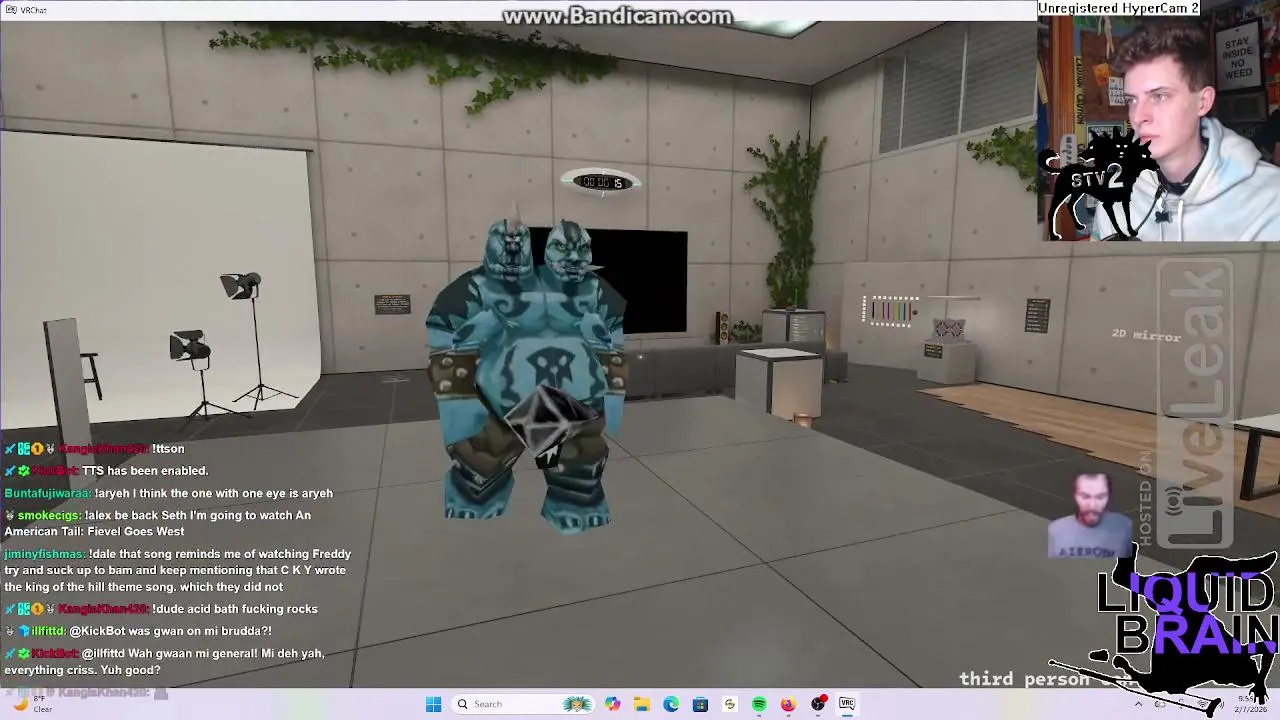Expand the system tray hidden icons chevron
The width and height of the screenshot is (1280, 720).
coord(1138,704)
